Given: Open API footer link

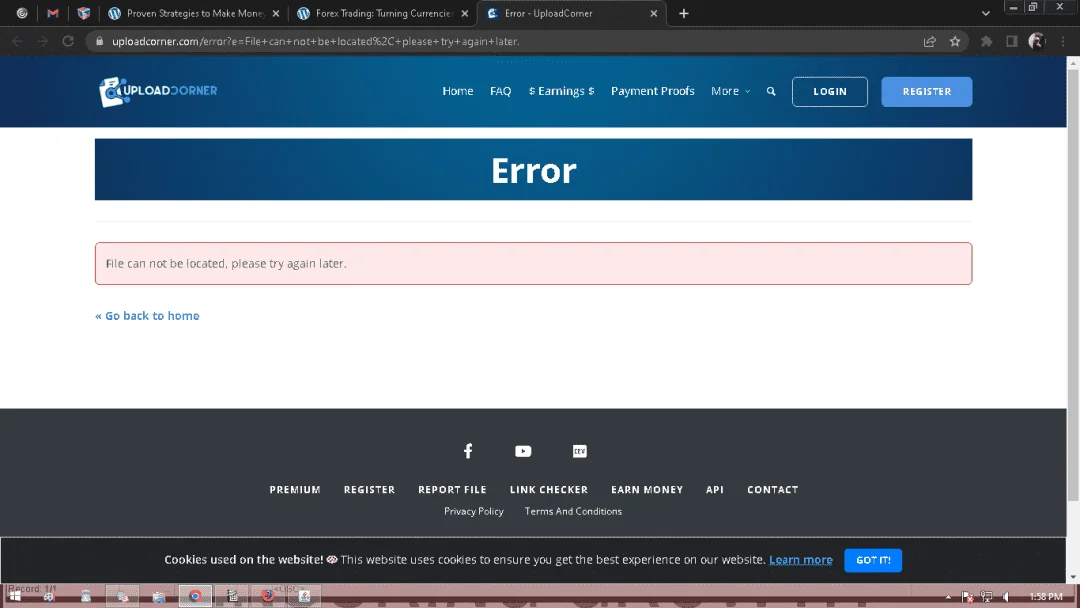Looking at the screenshot, I should point(714,490).
